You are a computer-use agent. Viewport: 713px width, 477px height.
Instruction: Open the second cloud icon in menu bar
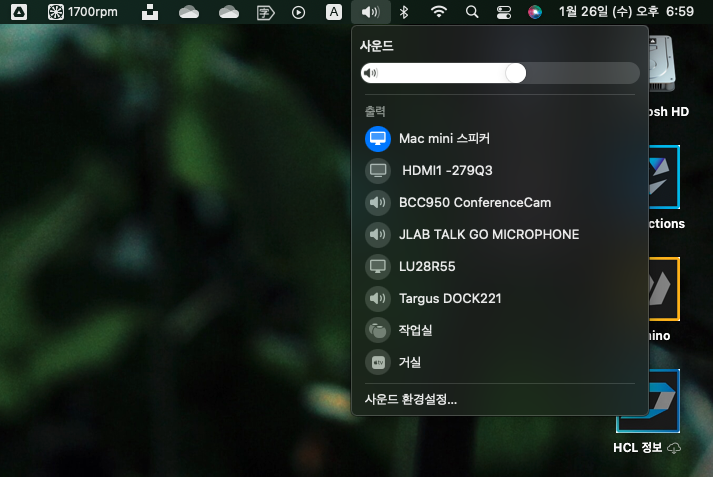point(229,12)
